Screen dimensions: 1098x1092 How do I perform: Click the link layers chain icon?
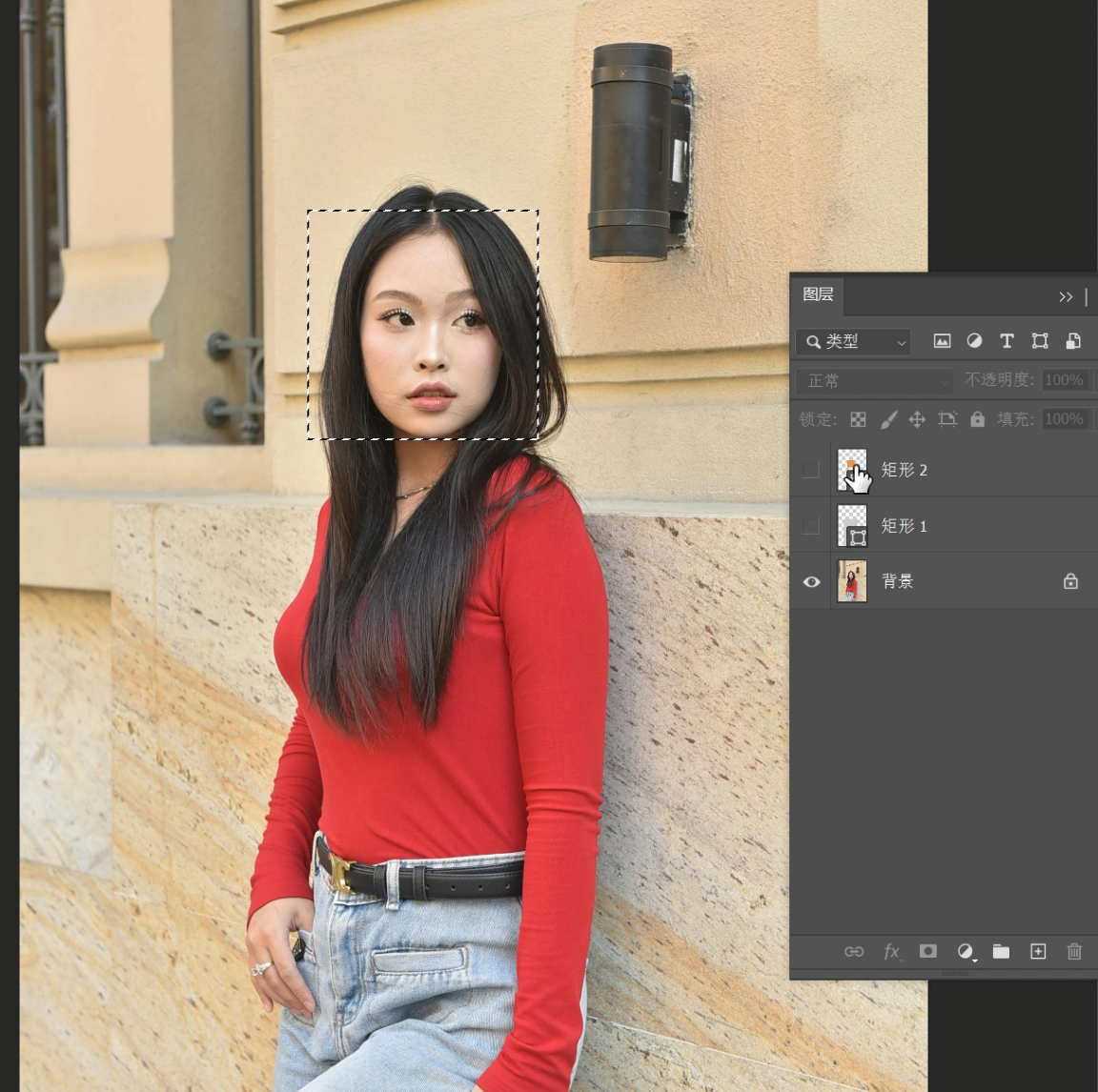pos(854,951)
